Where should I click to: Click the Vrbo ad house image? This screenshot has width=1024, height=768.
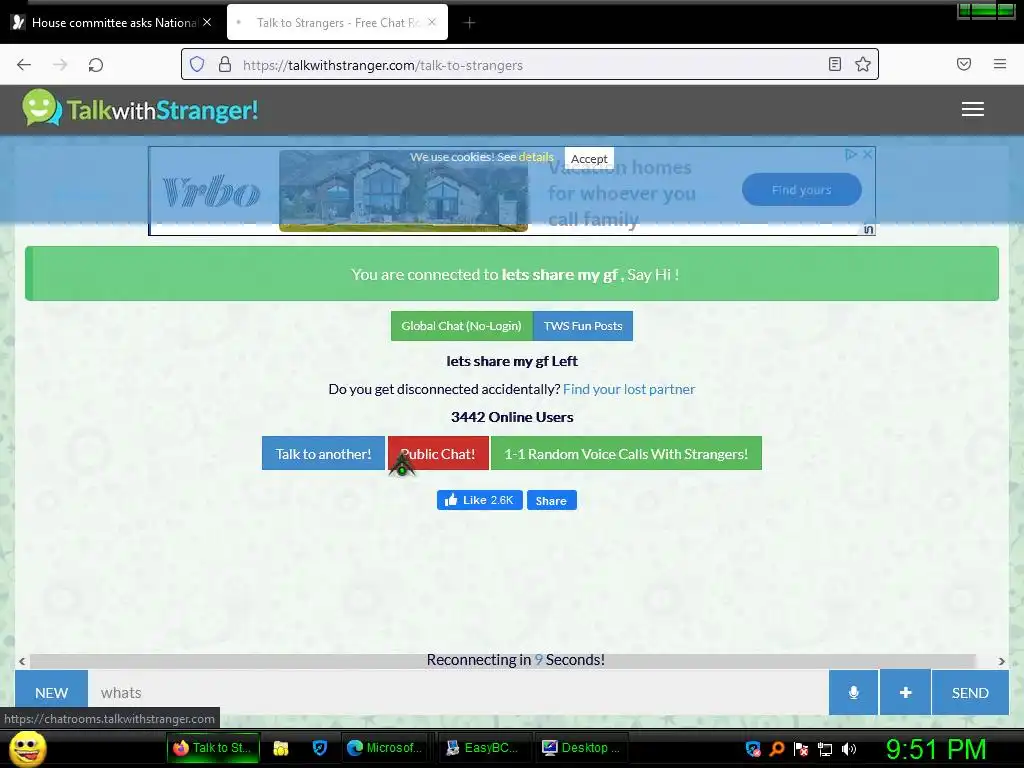coord(403,191)
